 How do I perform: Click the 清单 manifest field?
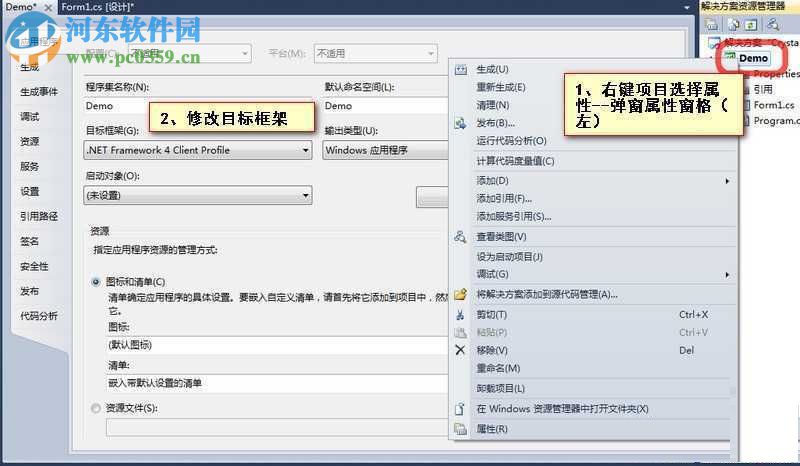coord(277,383)
